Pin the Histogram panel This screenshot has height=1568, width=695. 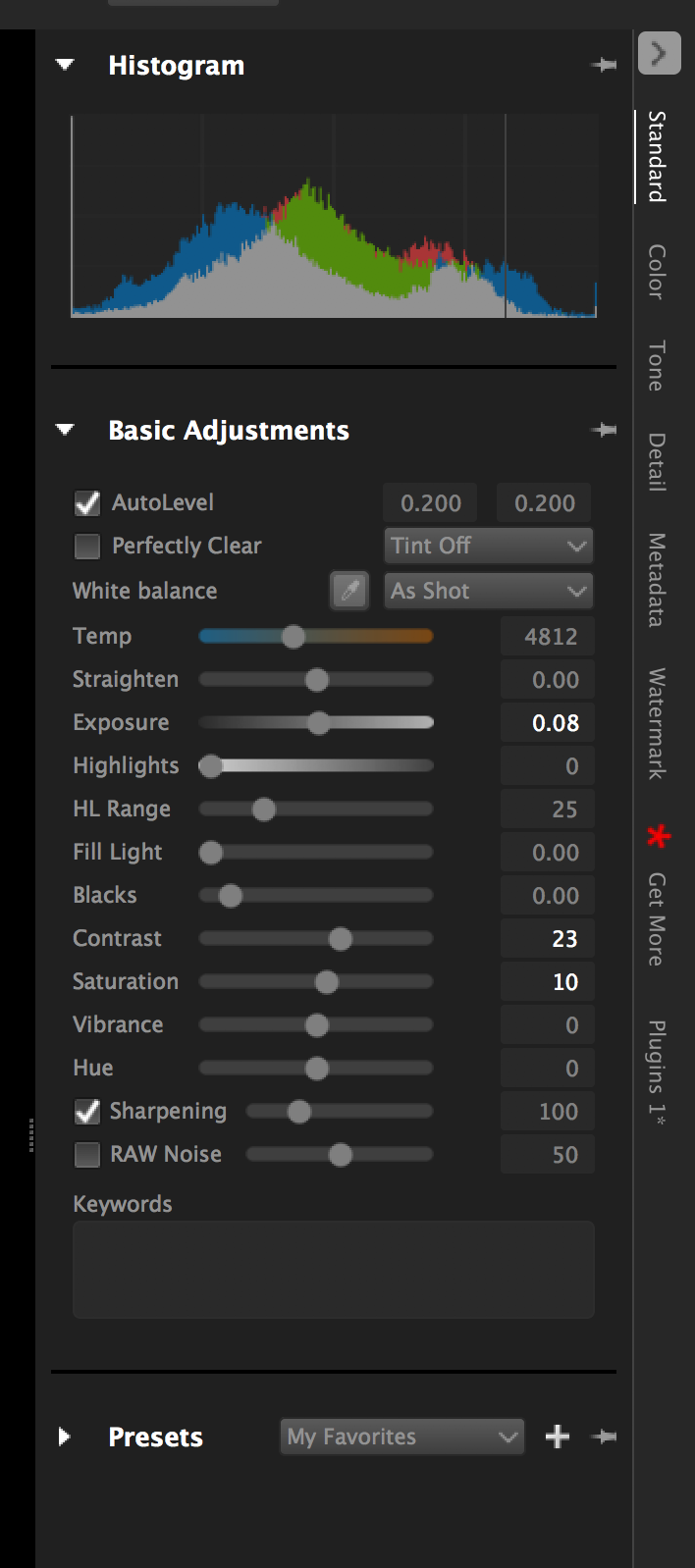pyautogui.click(x=604, y=66)
